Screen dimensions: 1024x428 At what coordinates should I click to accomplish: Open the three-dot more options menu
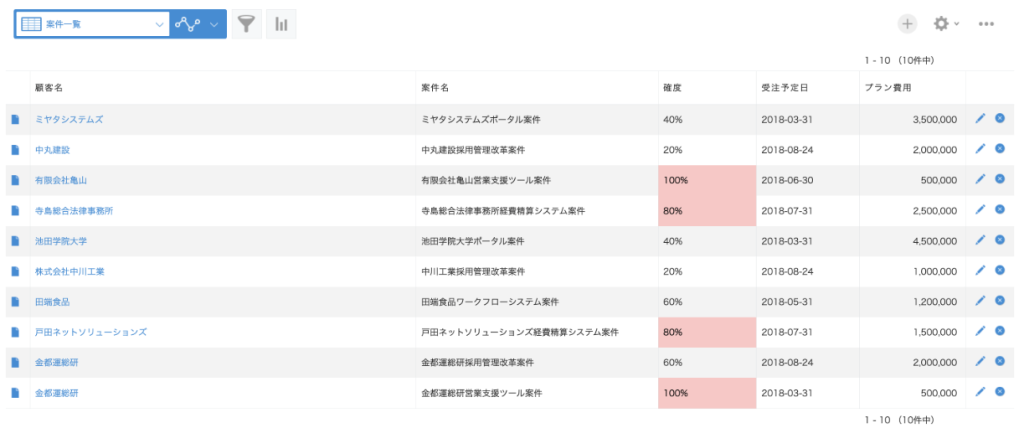point(986,24)
